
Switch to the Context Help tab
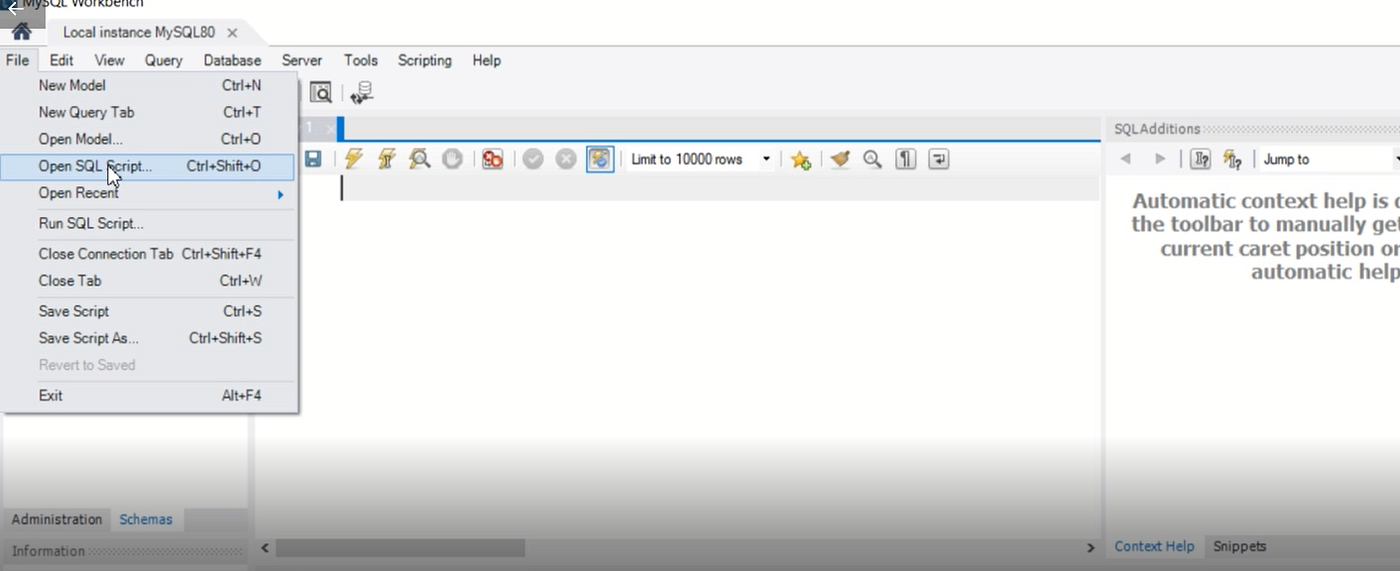1154,546
